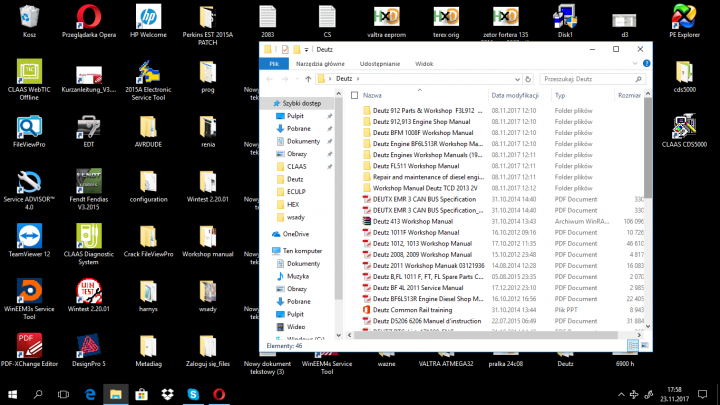Sort files by the Data modyfikacji column
720x405 pixels.
(515, 95)
